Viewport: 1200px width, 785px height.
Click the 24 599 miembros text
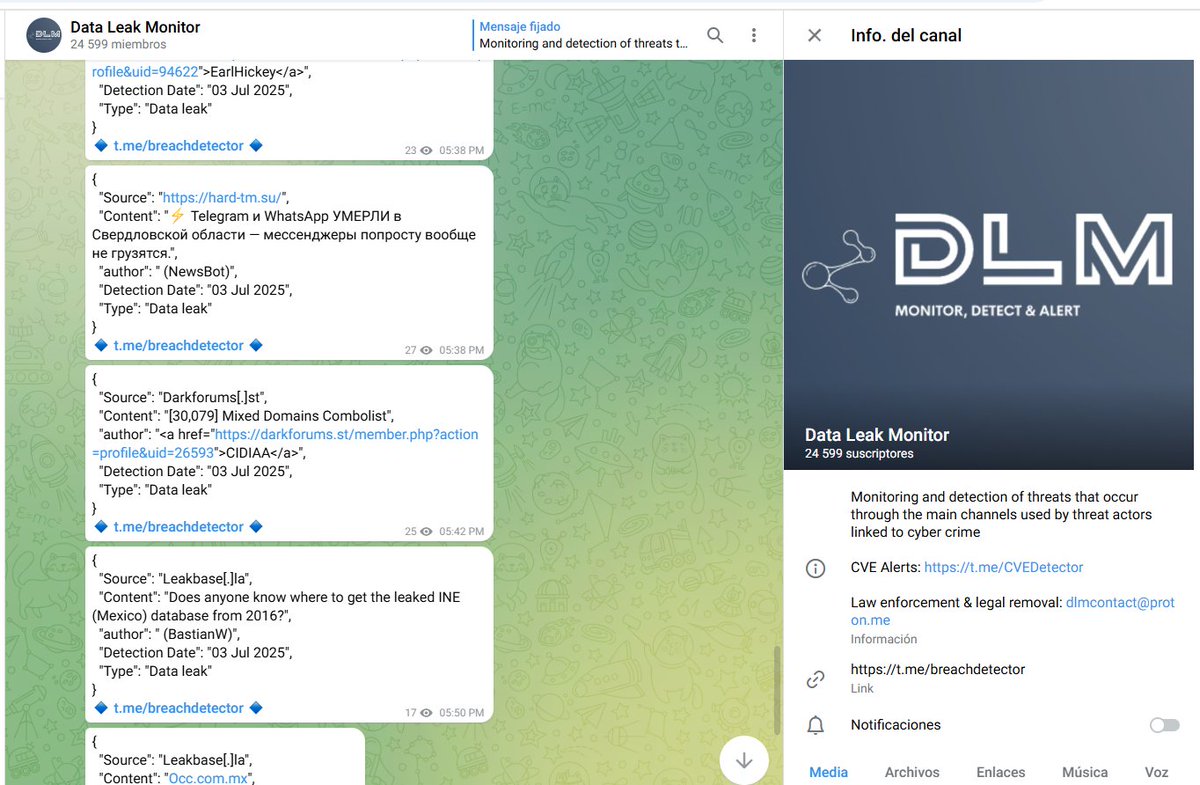coord(118,45)
